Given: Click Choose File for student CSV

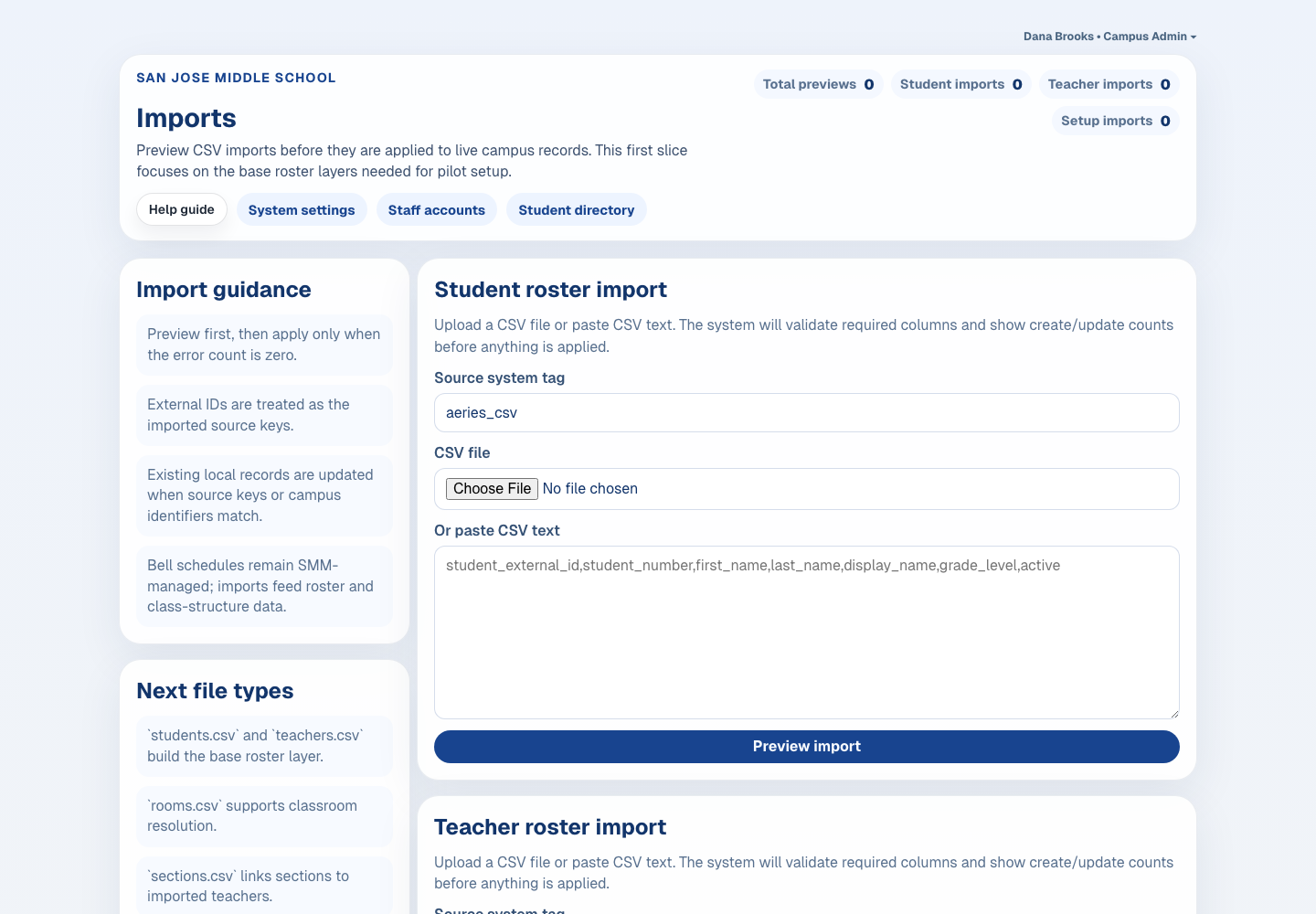Looking at the screenshot, I should click(492, 489).
